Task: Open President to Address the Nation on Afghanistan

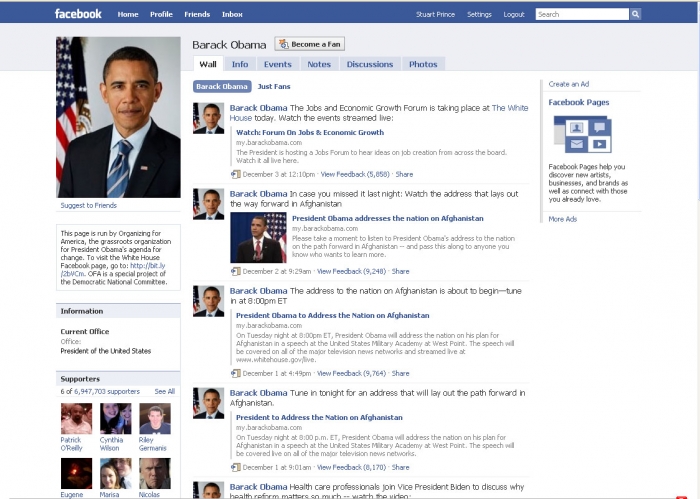Action: click(319, 417)
